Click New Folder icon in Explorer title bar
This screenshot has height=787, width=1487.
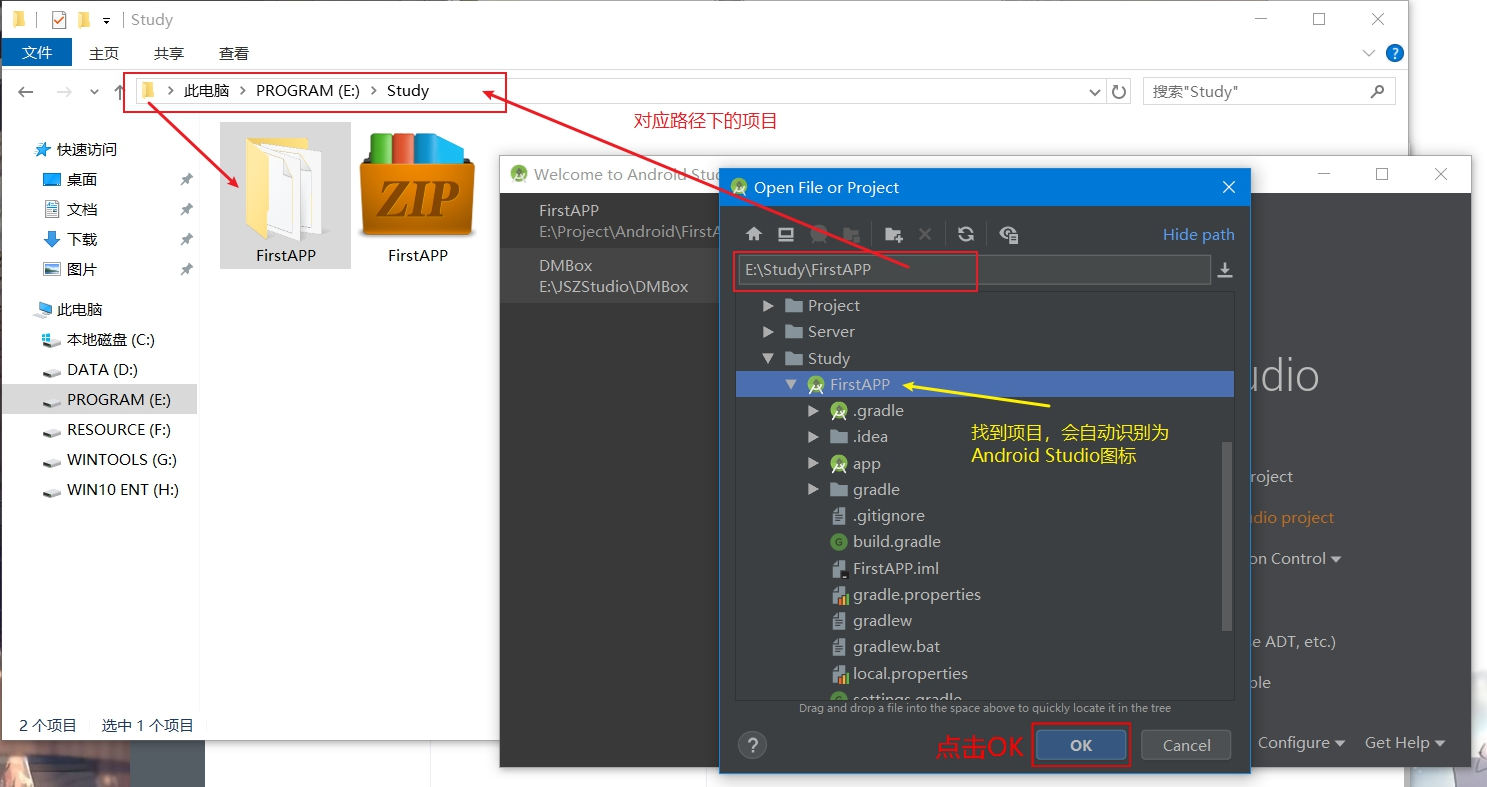[84, 19]
